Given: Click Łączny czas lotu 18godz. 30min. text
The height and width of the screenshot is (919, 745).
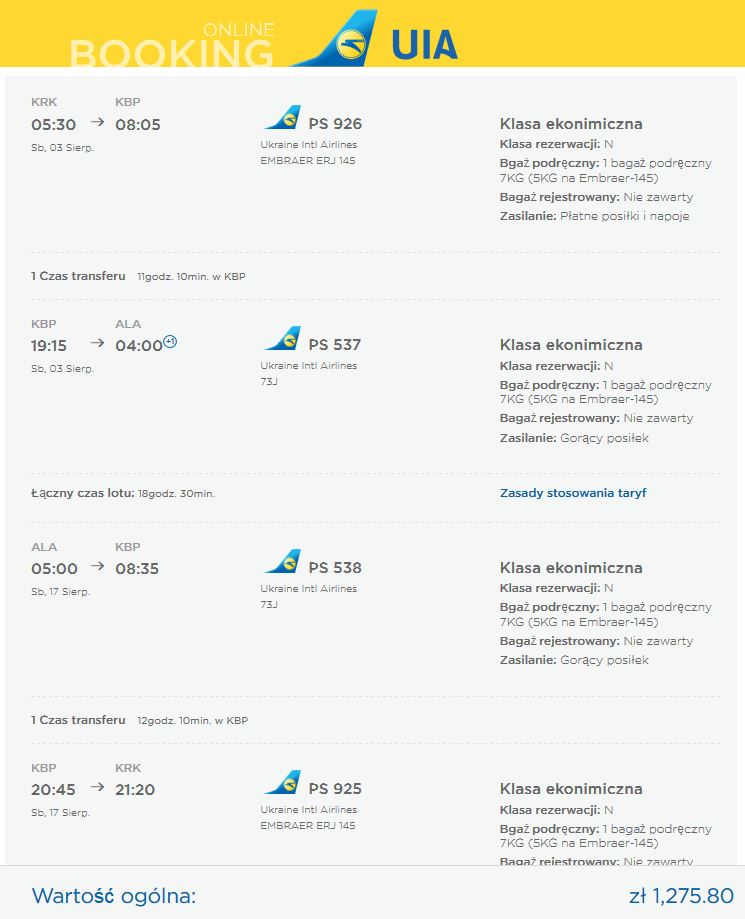Looking at the screenshot, I should coord(123,493).
